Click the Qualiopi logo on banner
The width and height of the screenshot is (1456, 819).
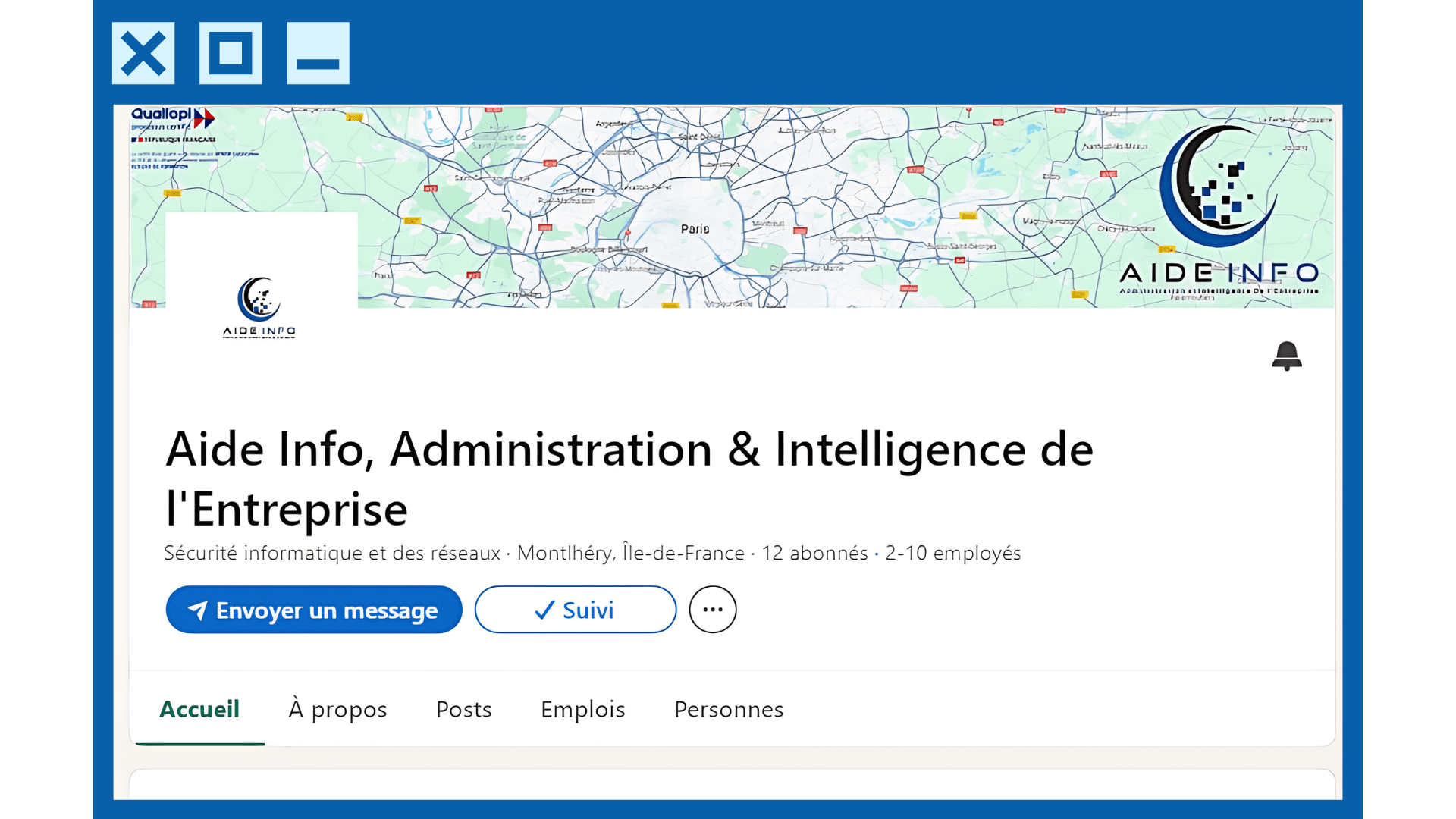point(173,118)
